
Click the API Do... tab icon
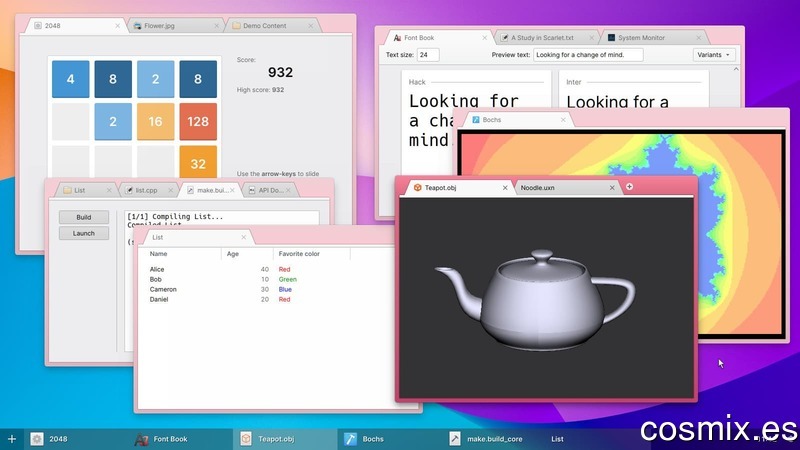(252, 190)
